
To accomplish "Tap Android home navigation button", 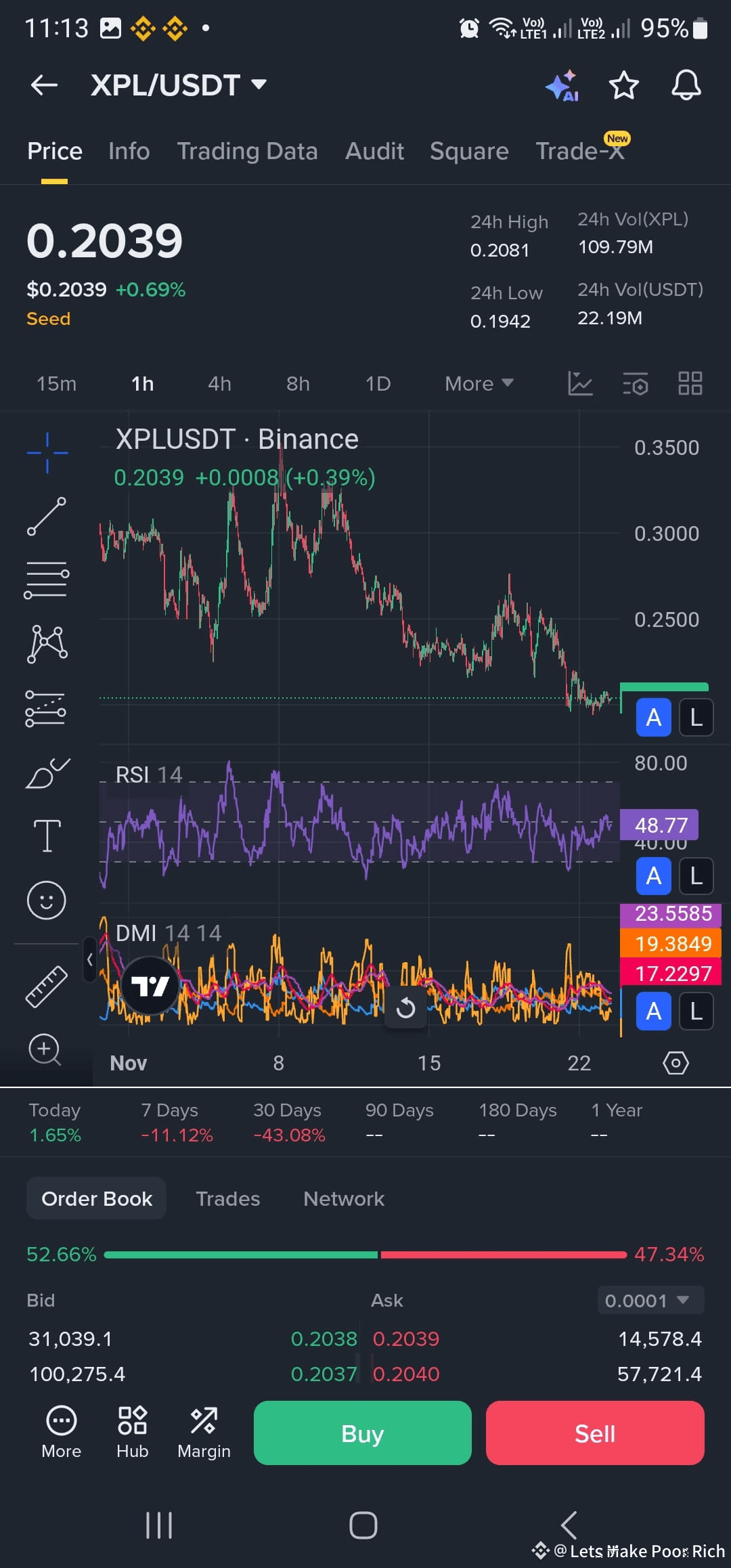I will click(363, 1525).
